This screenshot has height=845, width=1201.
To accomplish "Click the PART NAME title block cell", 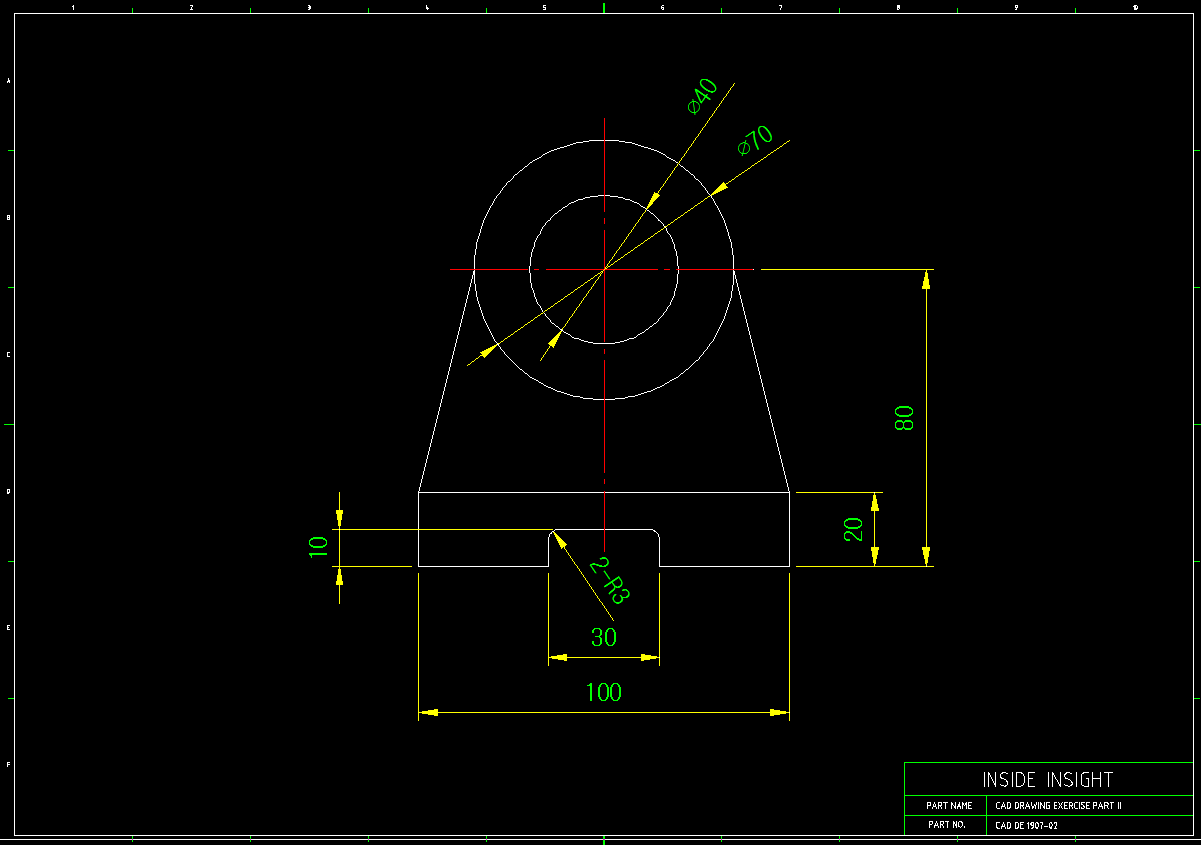I will tap(949, 805).
